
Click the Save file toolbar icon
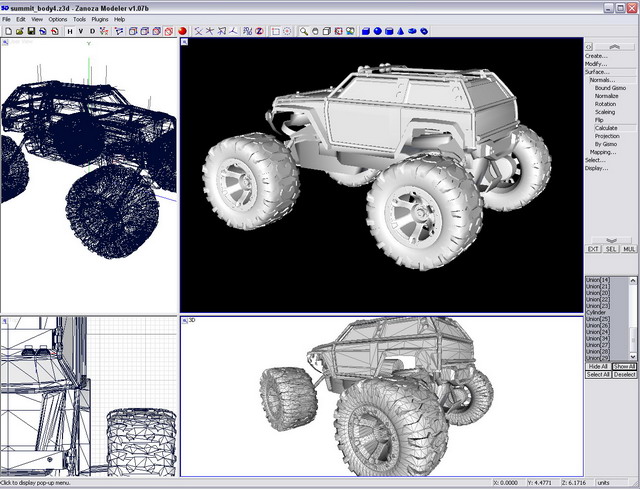point(30,31)
